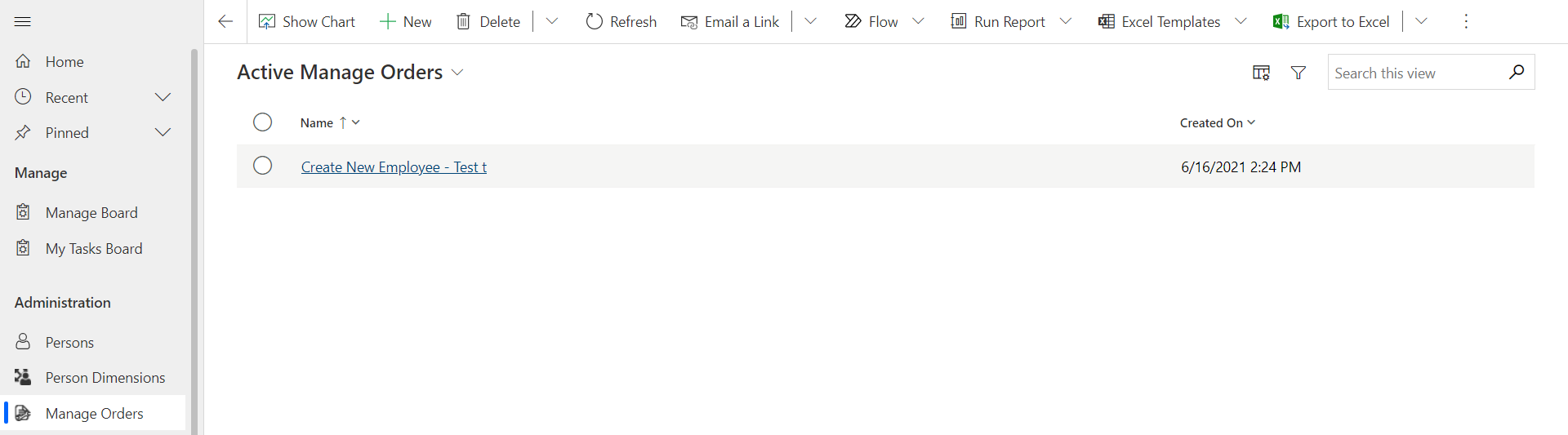Toggle the select all rows circle

[262, 122]
